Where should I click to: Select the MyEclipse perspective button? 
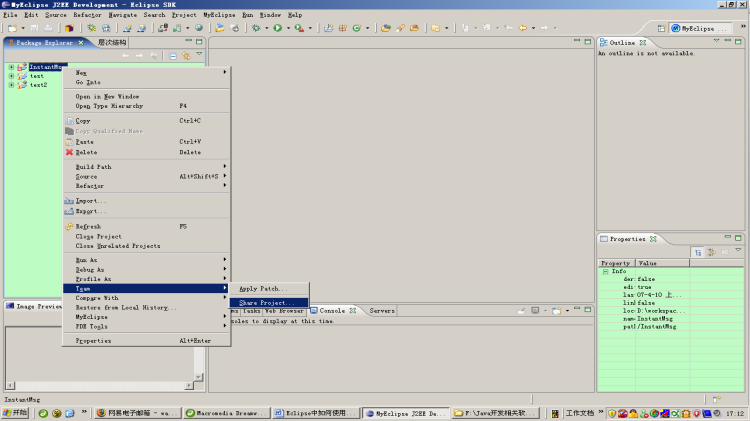699,29
